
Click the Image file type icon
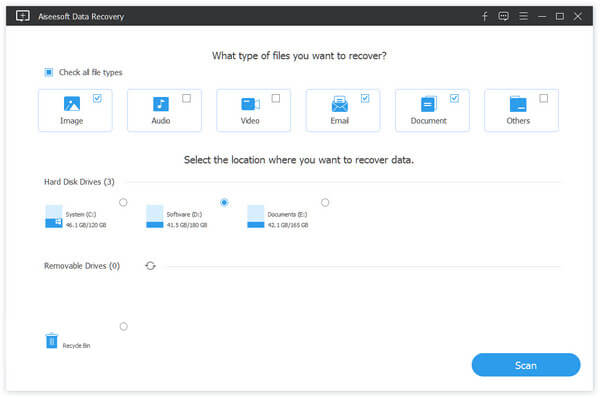coord(72,104)
